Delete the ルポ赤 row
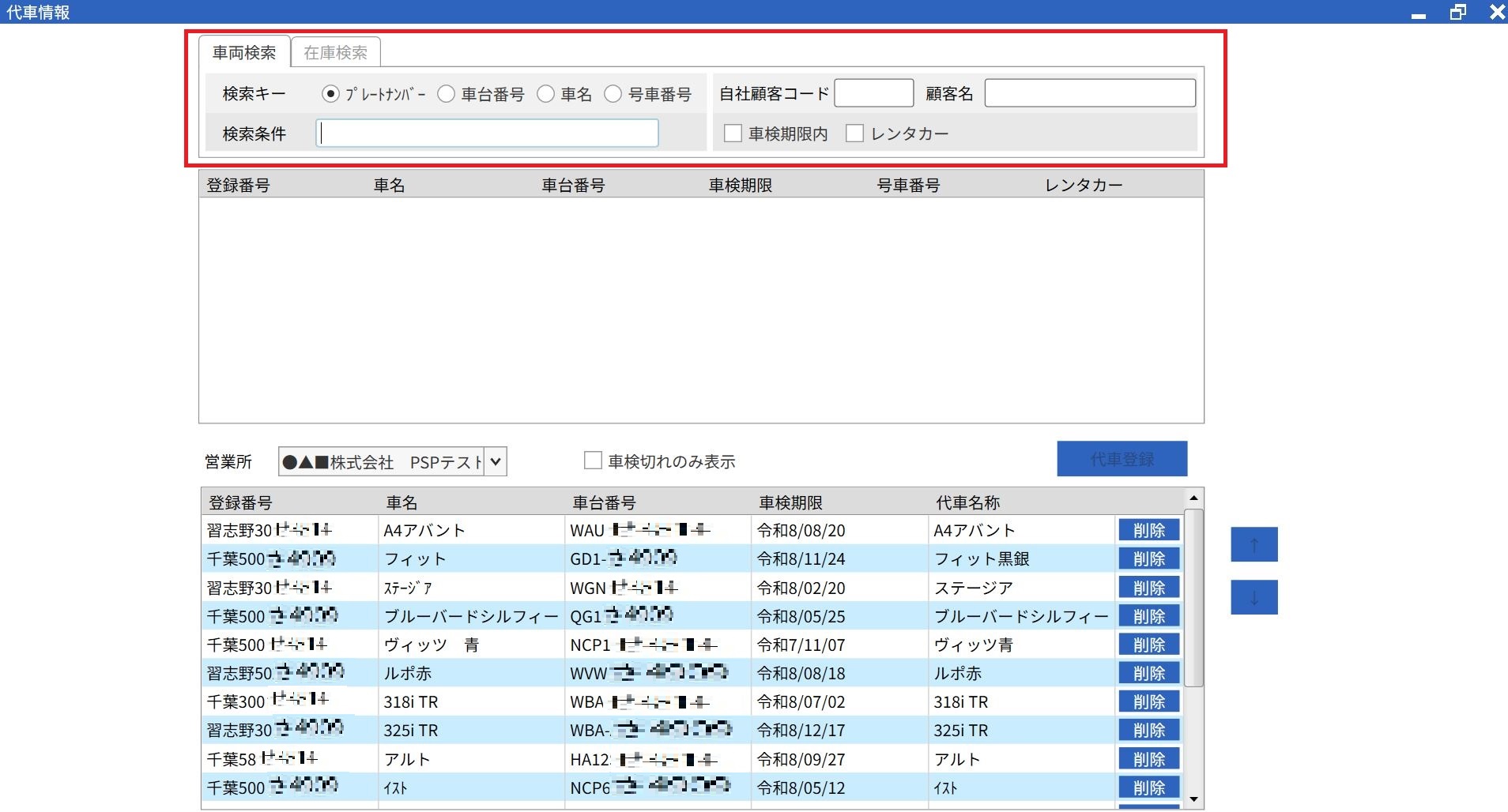The height and width of the screenshot is (812, 1508). coord(1149,673)
